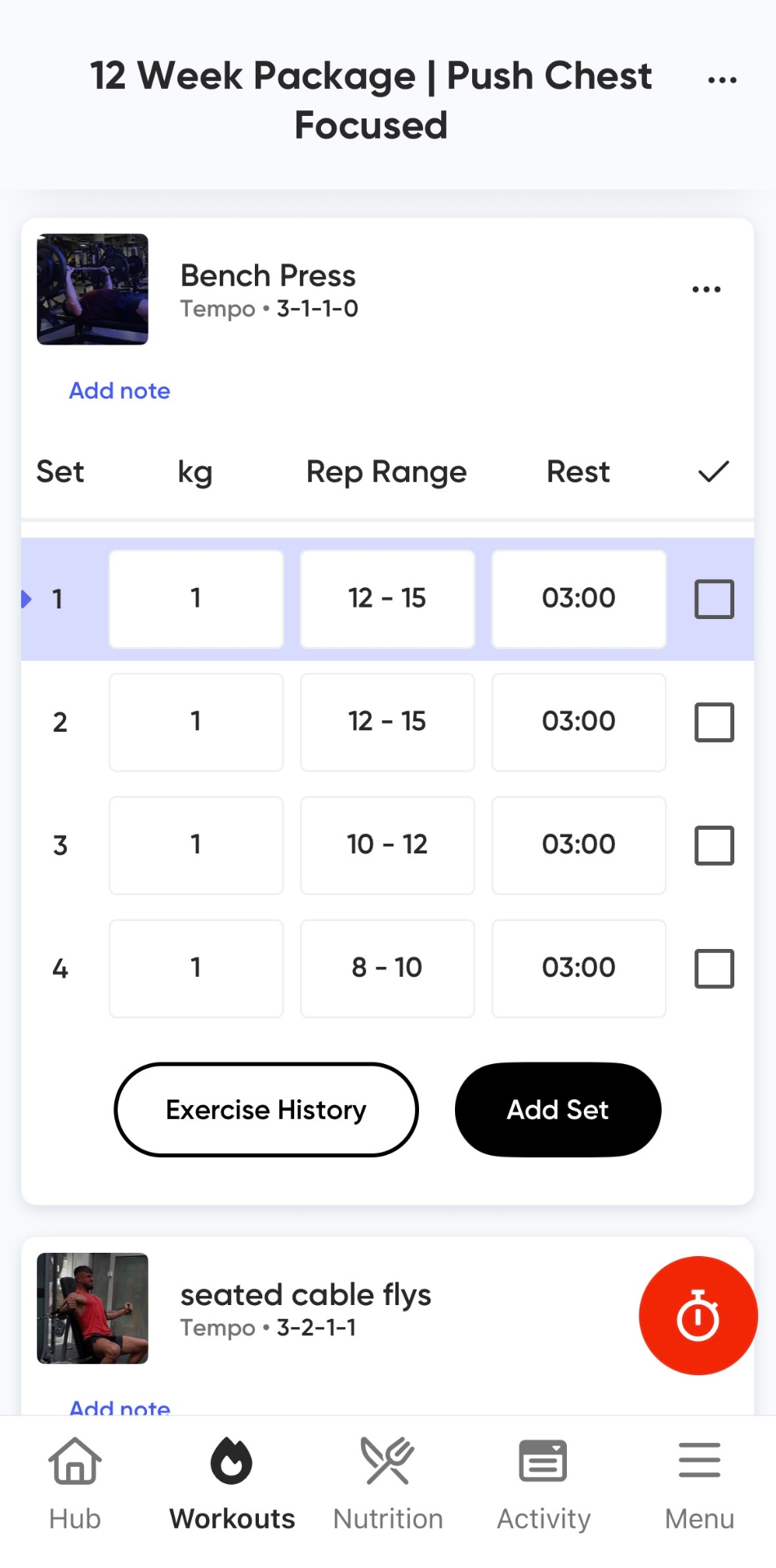The height and width of the screenshot is (1568, 776).
Task: Open Nutrition via fork and knife icon
Action: (x=388, y=1462)
